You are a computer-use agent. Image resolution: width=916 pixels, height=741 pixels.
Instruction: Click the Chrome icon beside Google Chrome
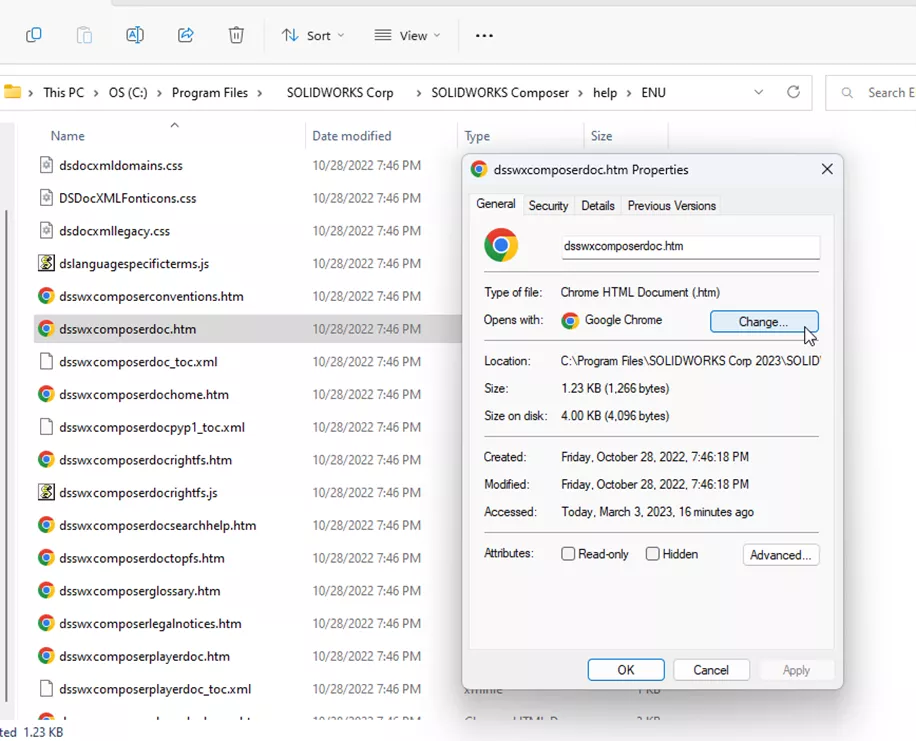(570, 322)
